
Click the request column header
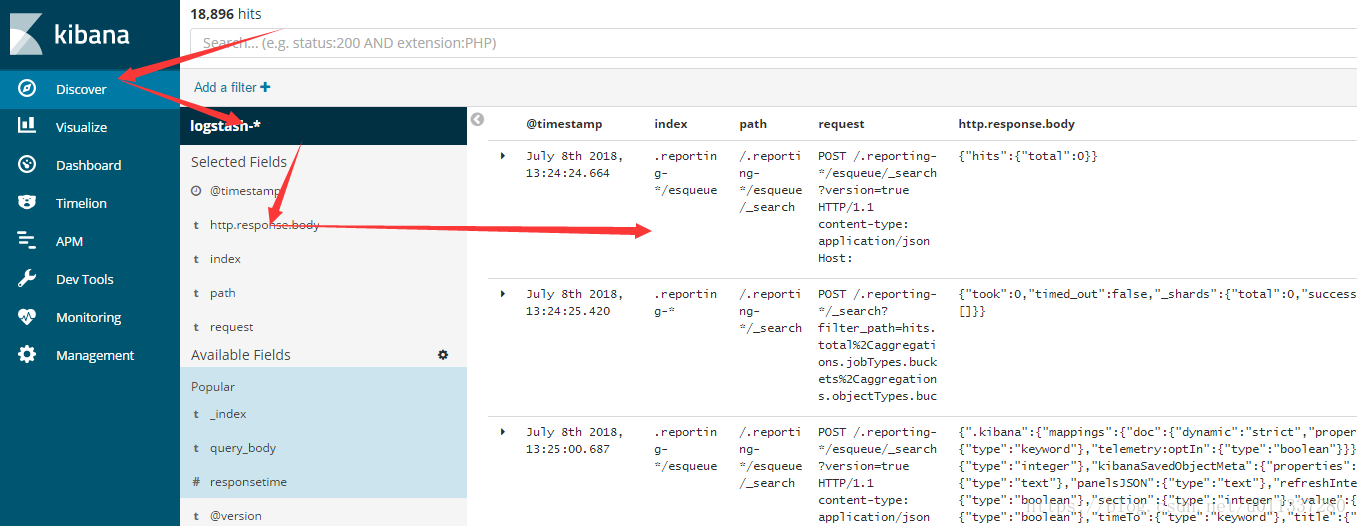click(x=841, y=124)
